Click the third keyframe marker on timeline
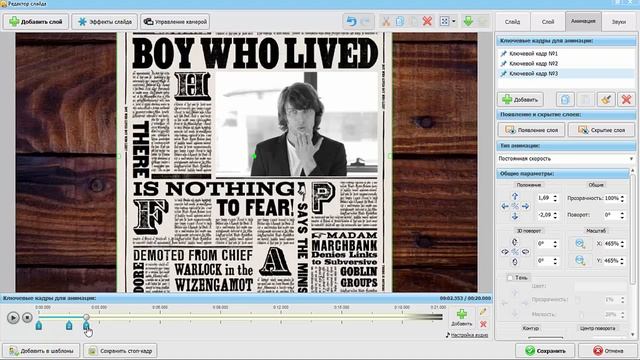The width and height of the screenshot is (640, 360). 86,325
